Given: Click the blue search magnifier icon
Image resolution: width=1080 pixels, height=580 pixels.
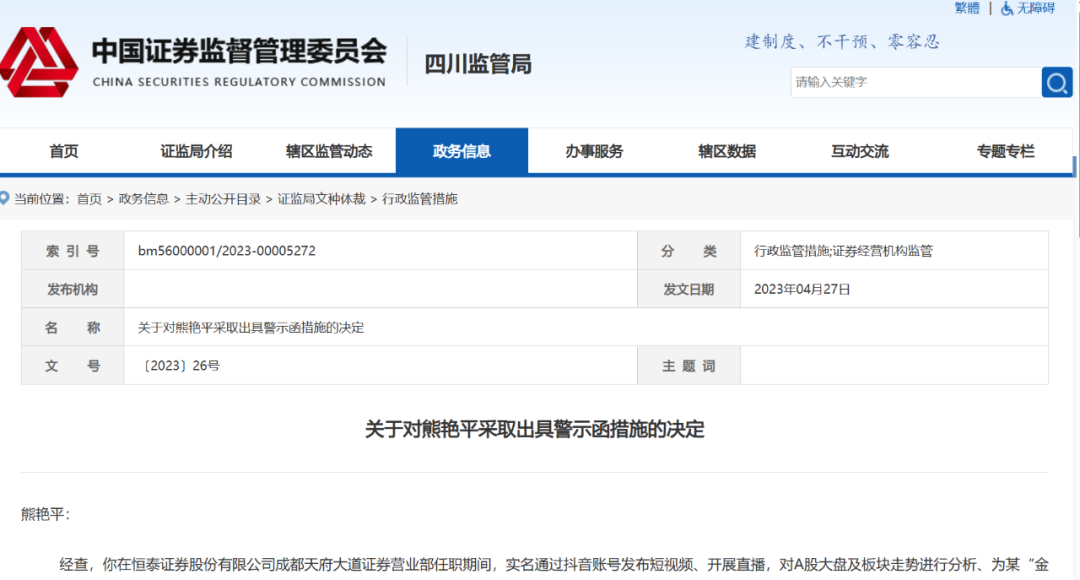Looking at the screenshot, I should pyautogui.click(x=1057, y=82).
